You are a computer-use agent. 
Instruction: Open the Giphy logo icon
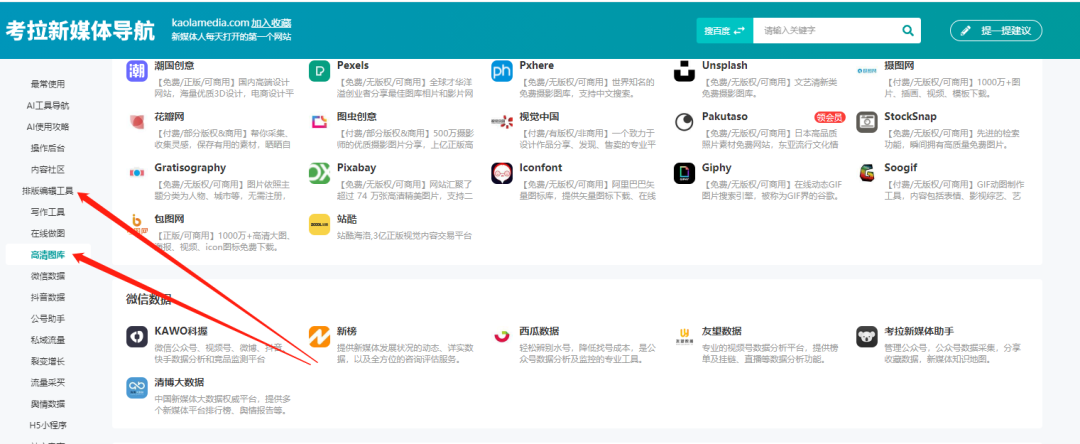coord(685,173)
